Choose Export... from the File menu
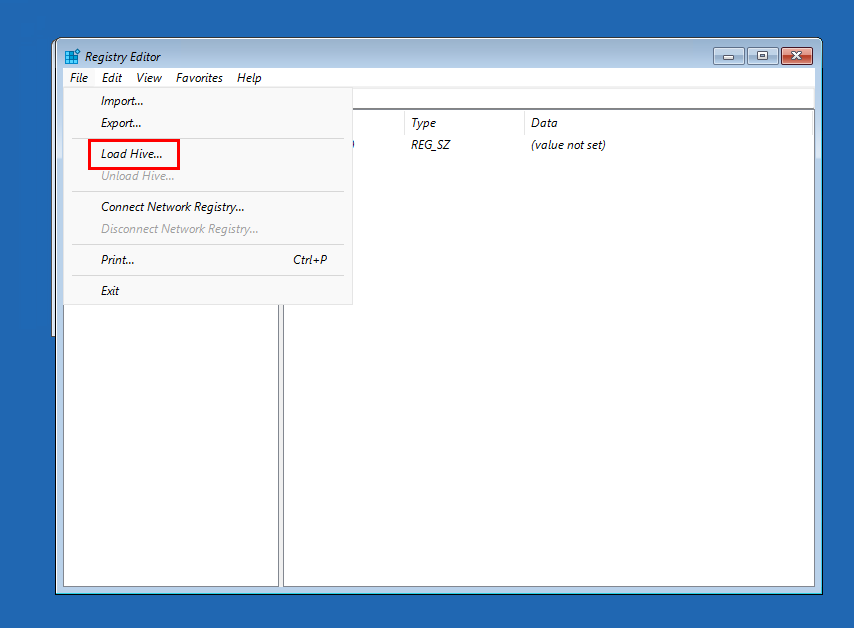The height and width of the screenshot is (628, 854). coord(121,123)
